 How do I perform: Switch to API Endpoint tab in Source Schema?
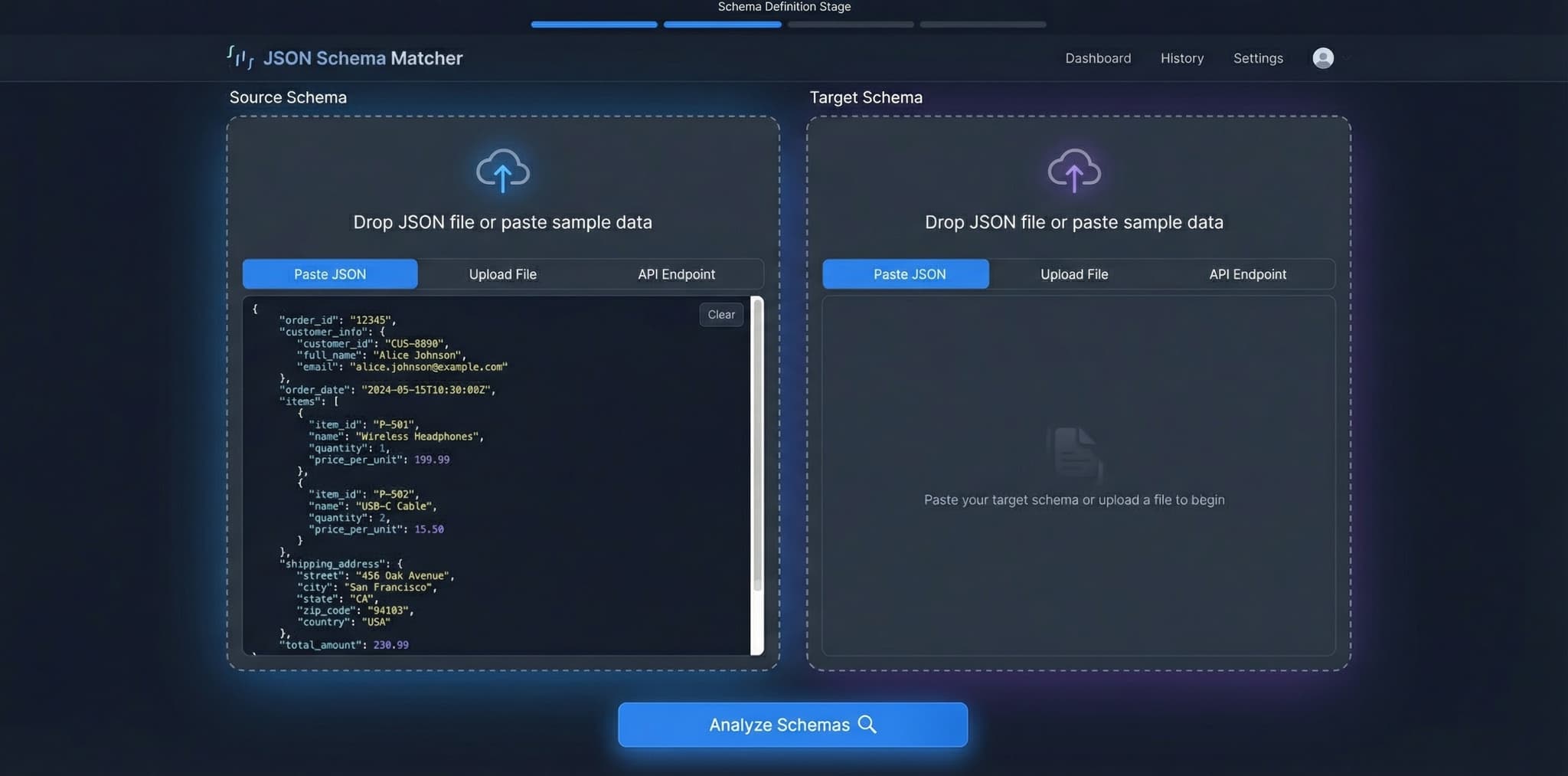676,274
